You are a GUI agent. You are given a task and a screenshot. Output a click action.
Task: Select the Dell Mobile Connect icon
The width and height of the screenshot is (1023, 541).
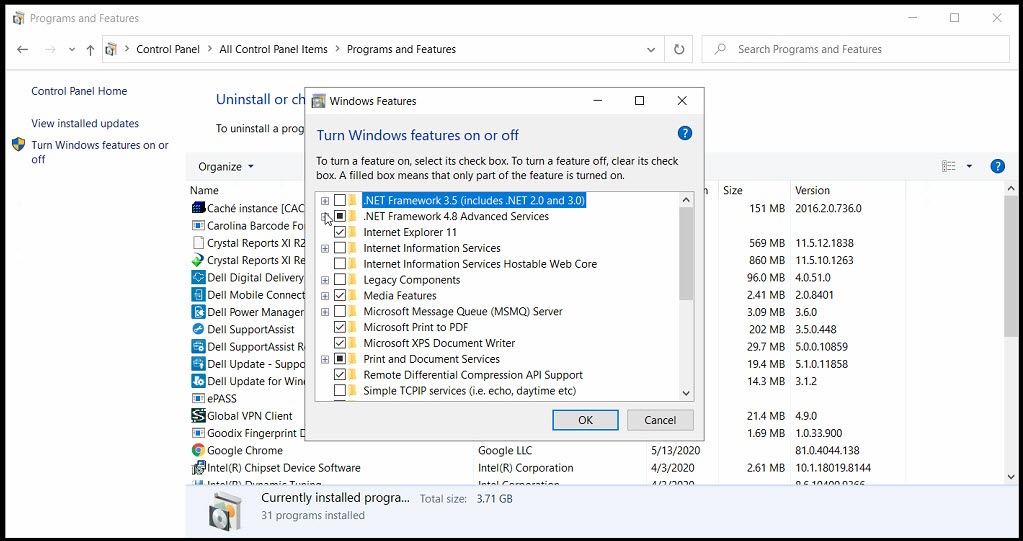pos(198,294)
